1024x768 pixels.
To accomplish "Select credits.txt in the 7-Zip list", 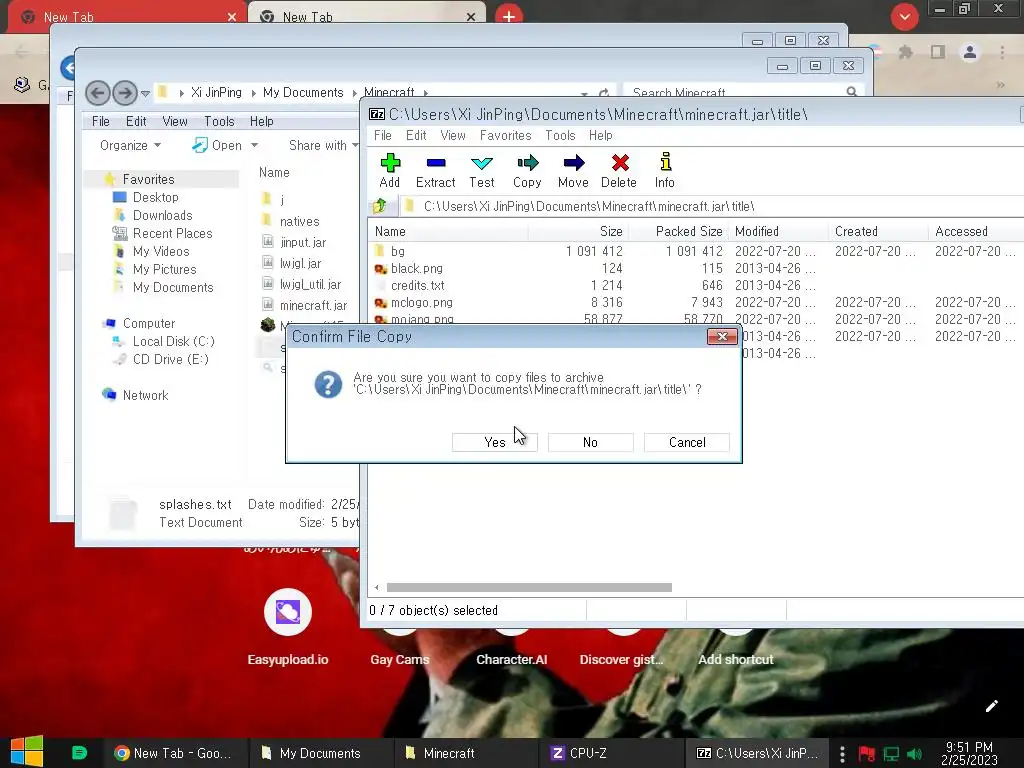I will pos(417,285).
